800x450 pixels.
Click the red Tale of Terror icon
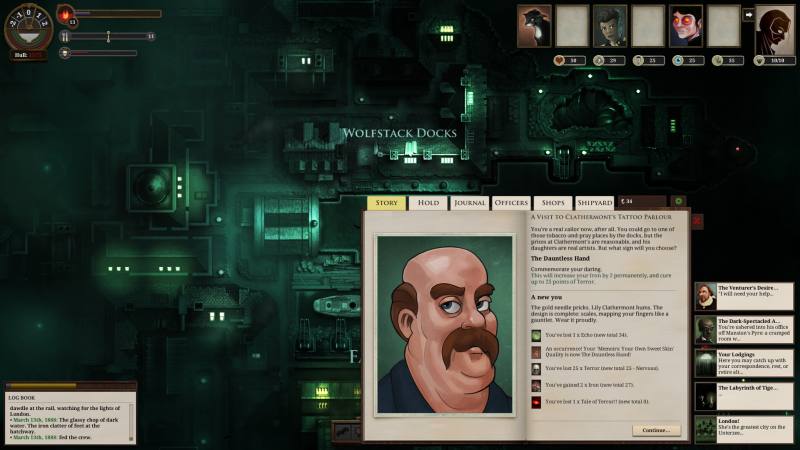tap(536, 402)
